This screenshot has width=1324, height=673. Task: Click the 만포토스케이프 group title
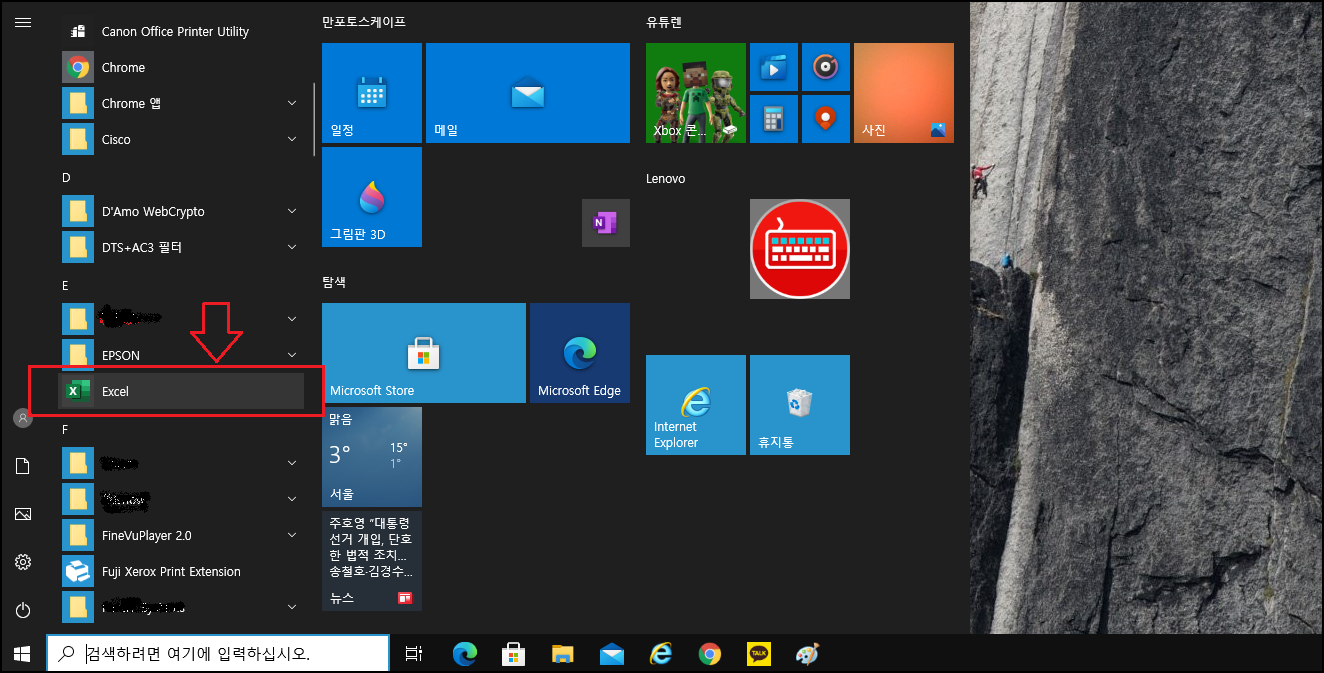coord(364,21)
